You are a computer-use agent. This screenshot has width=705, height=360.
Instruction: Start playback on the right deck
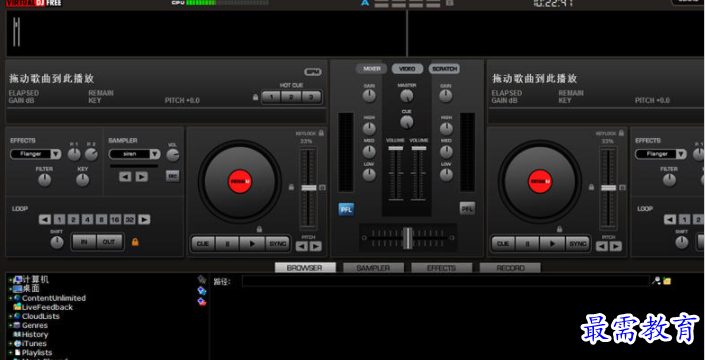click(552, 244)
